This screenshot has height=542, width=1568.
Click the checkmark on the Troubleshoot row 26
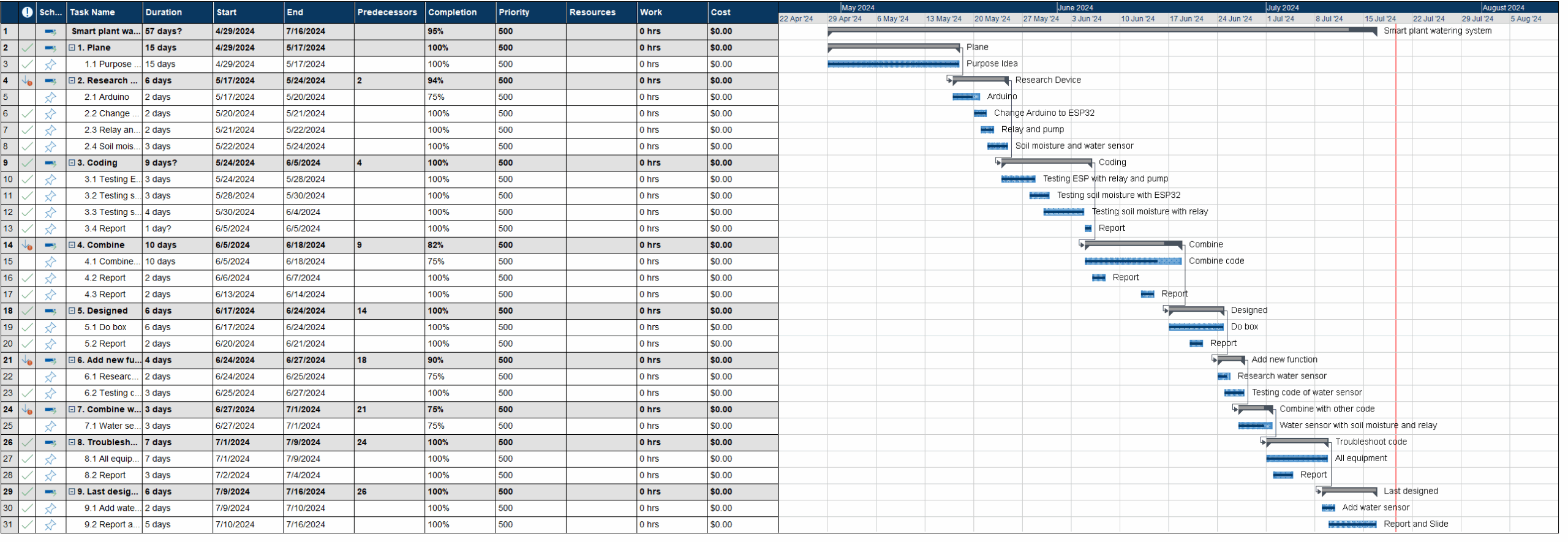(27, 443)
